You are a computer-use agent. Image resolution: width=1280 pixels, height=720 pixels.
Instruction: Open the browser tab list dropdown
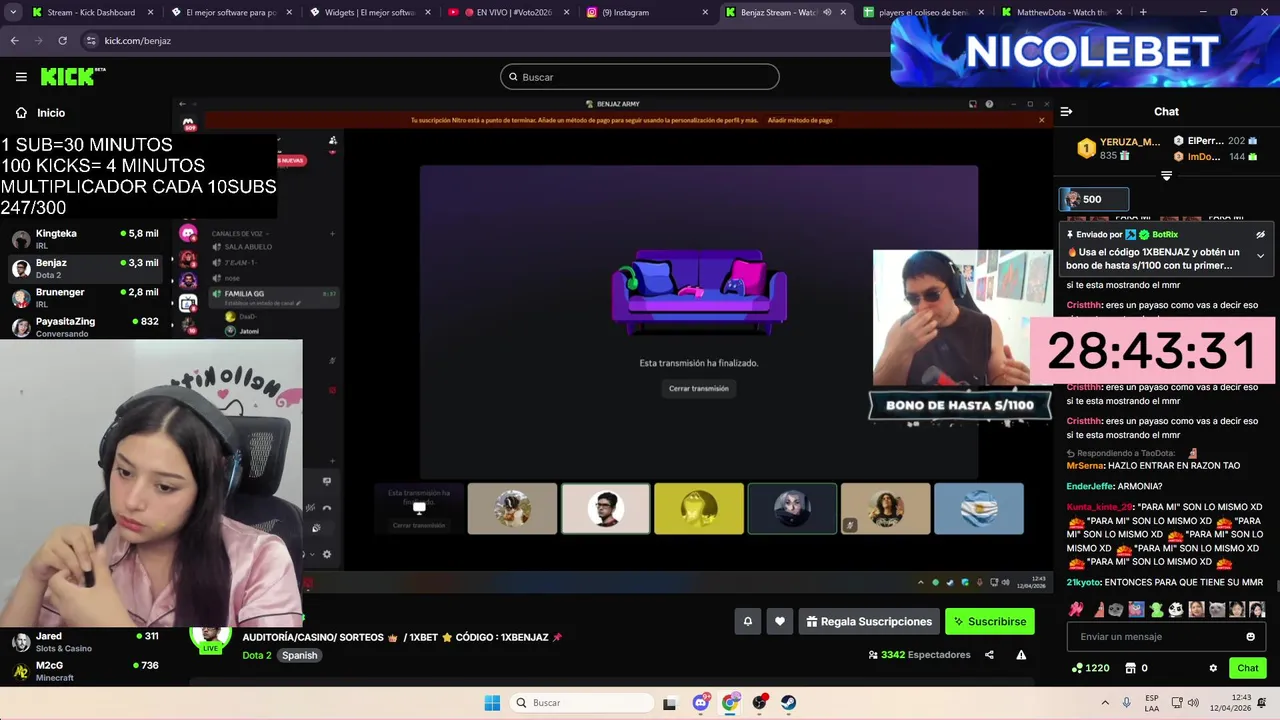[x=13, y=12]
